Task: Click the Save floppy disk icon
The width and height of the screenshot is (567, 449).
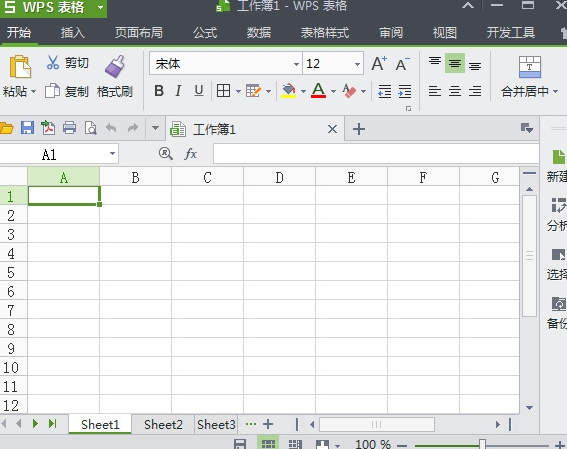Action: [27, 128]
